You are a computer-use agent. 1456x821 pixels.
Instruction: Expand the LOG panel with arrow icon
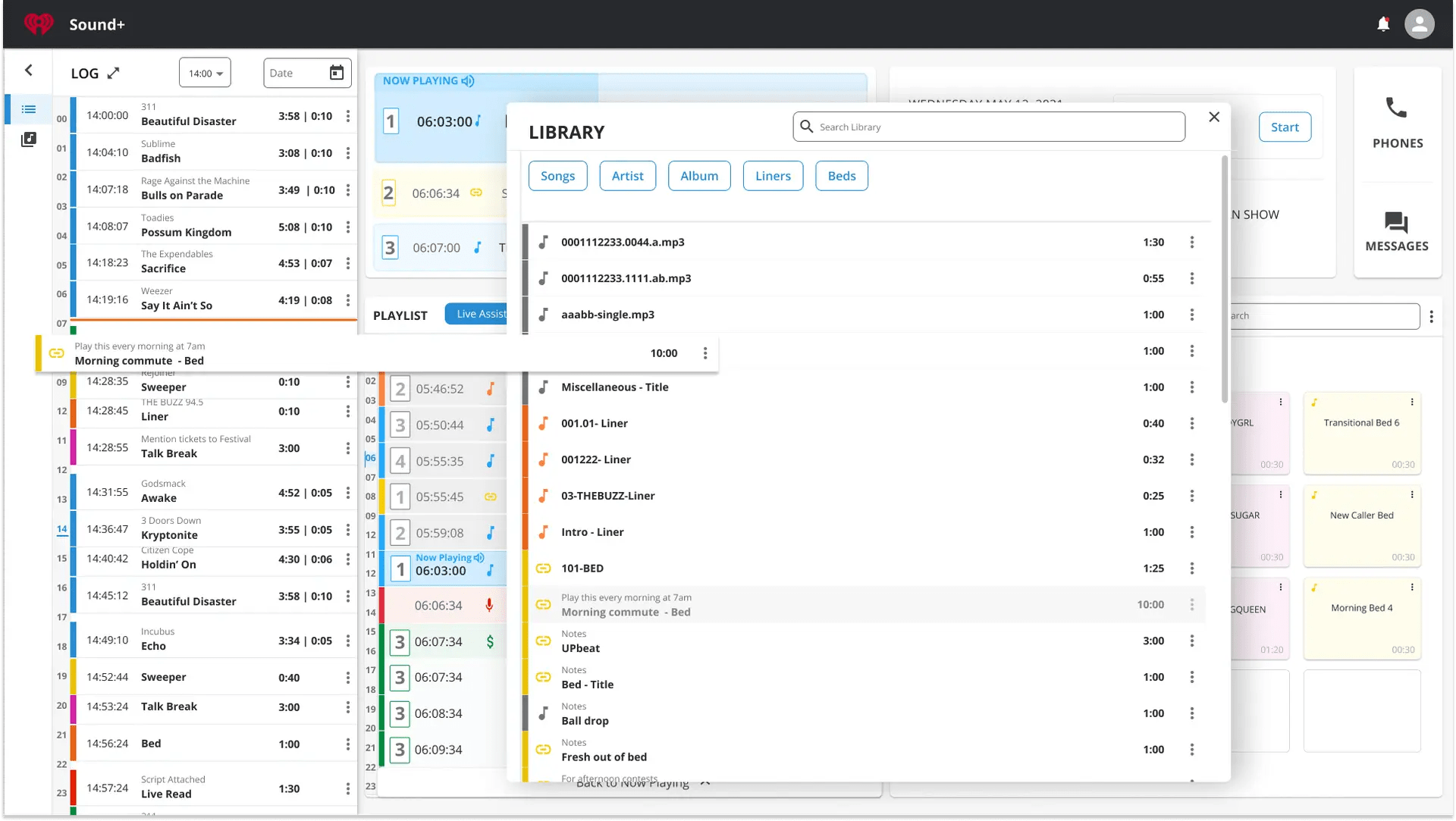point(114,73)
